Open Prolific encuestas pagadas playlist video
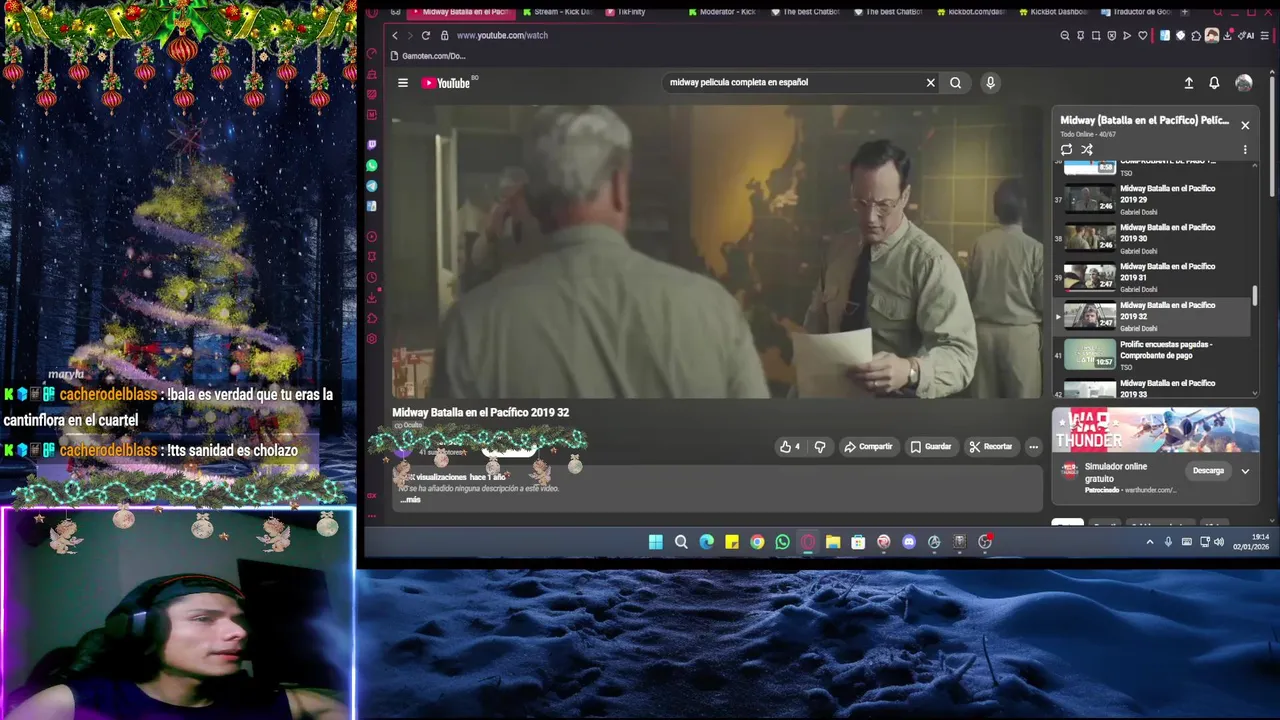Image resolution: width=1280 pixels, height=720 pixels. coord(1150,355)
